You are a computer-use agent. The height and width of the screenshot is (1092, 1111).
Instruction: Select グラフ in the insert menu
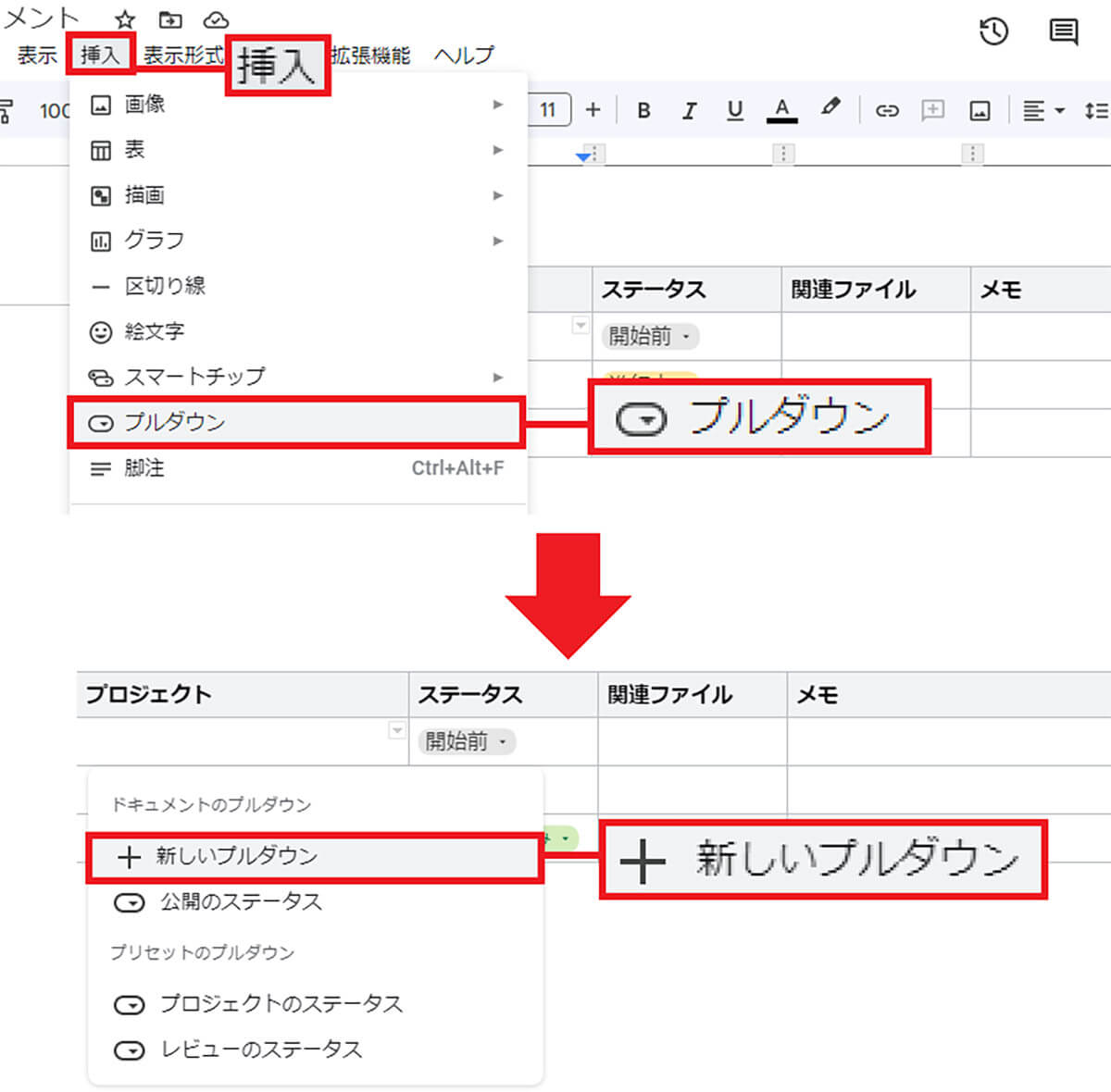pos(298,241)
